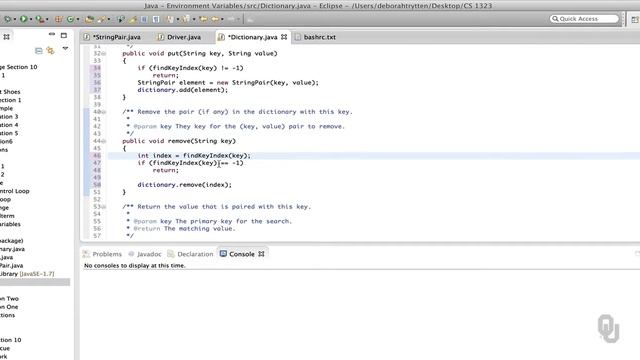
Task: Click the Java file icon on StringPair.java tab
Action: point(87,37)
